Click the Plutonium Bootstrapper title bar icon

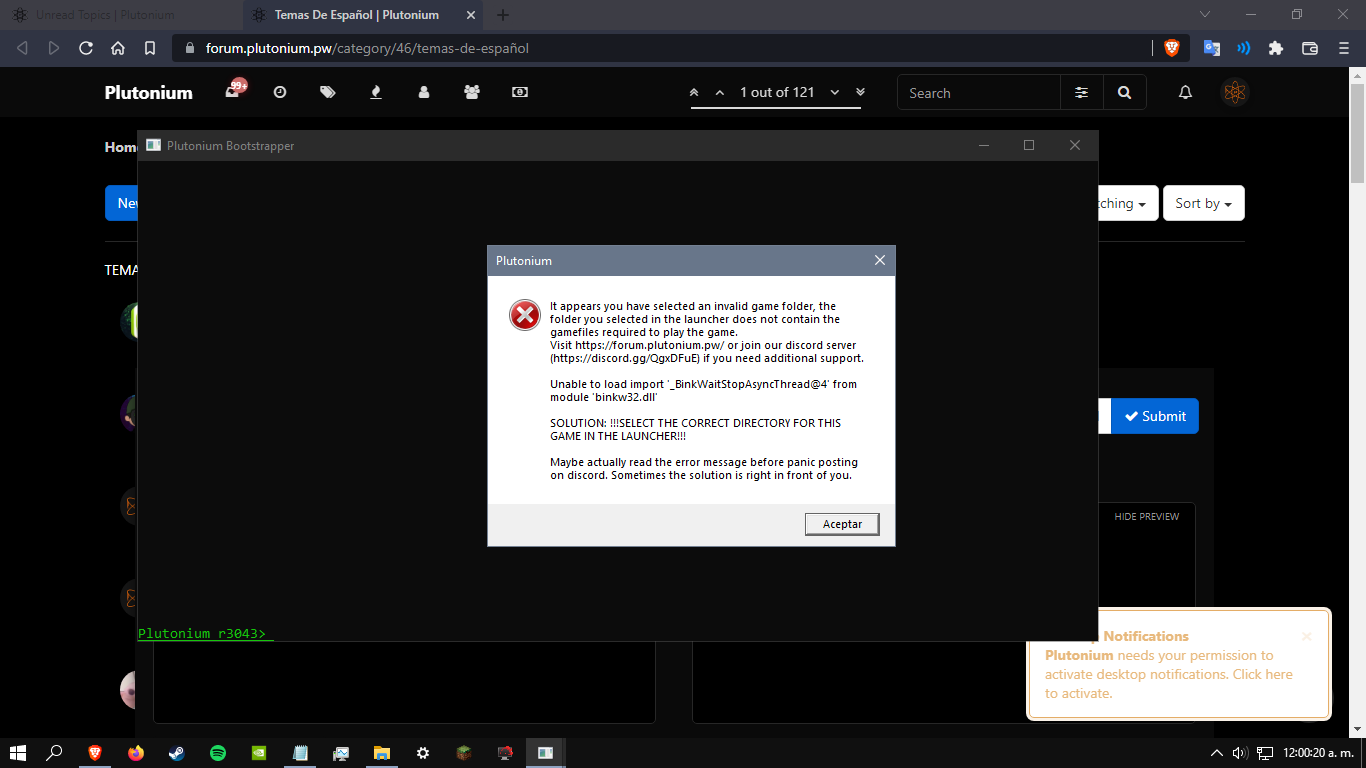153,145
